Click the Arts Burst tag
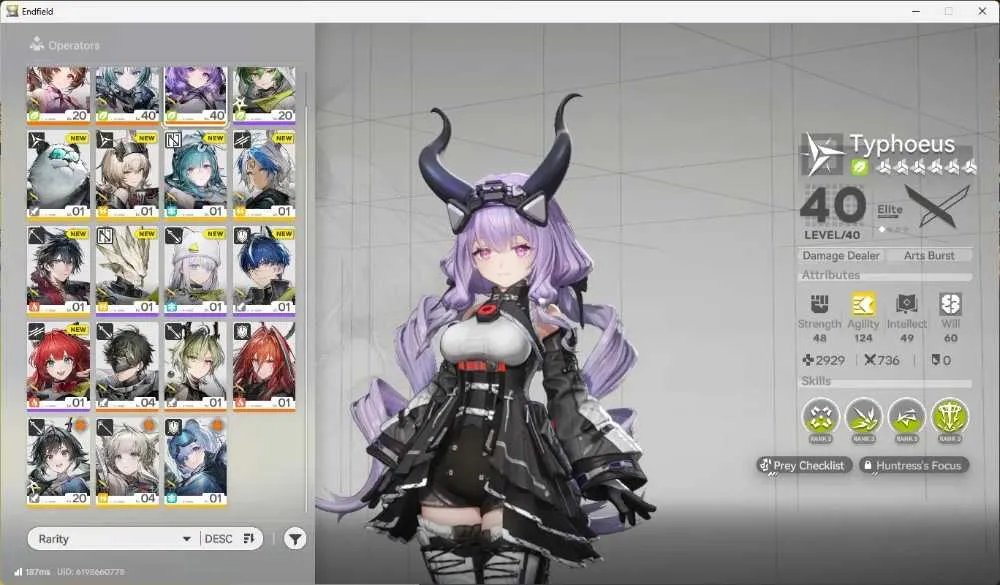This screenshot has width=1000, height=585. (929, 255)
